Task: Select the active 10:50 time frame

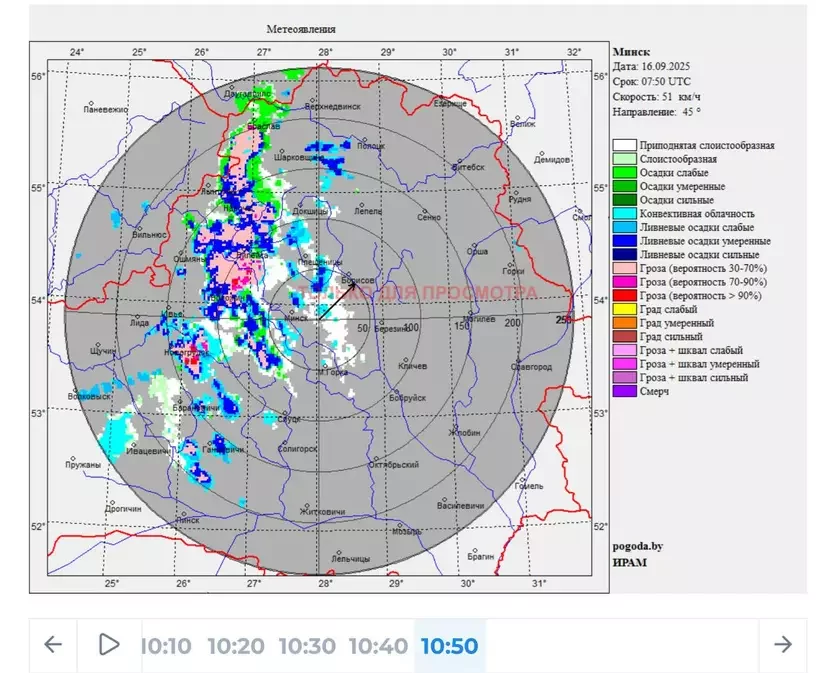Action: click(450, 646)
